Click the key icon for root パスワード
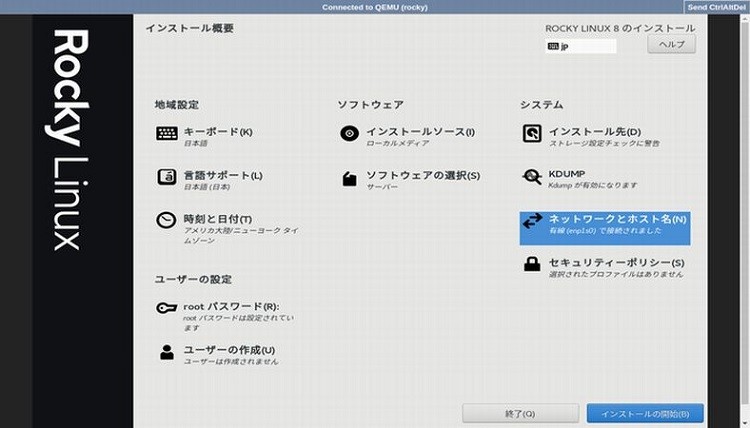750x428 pixels. [166, 307]
